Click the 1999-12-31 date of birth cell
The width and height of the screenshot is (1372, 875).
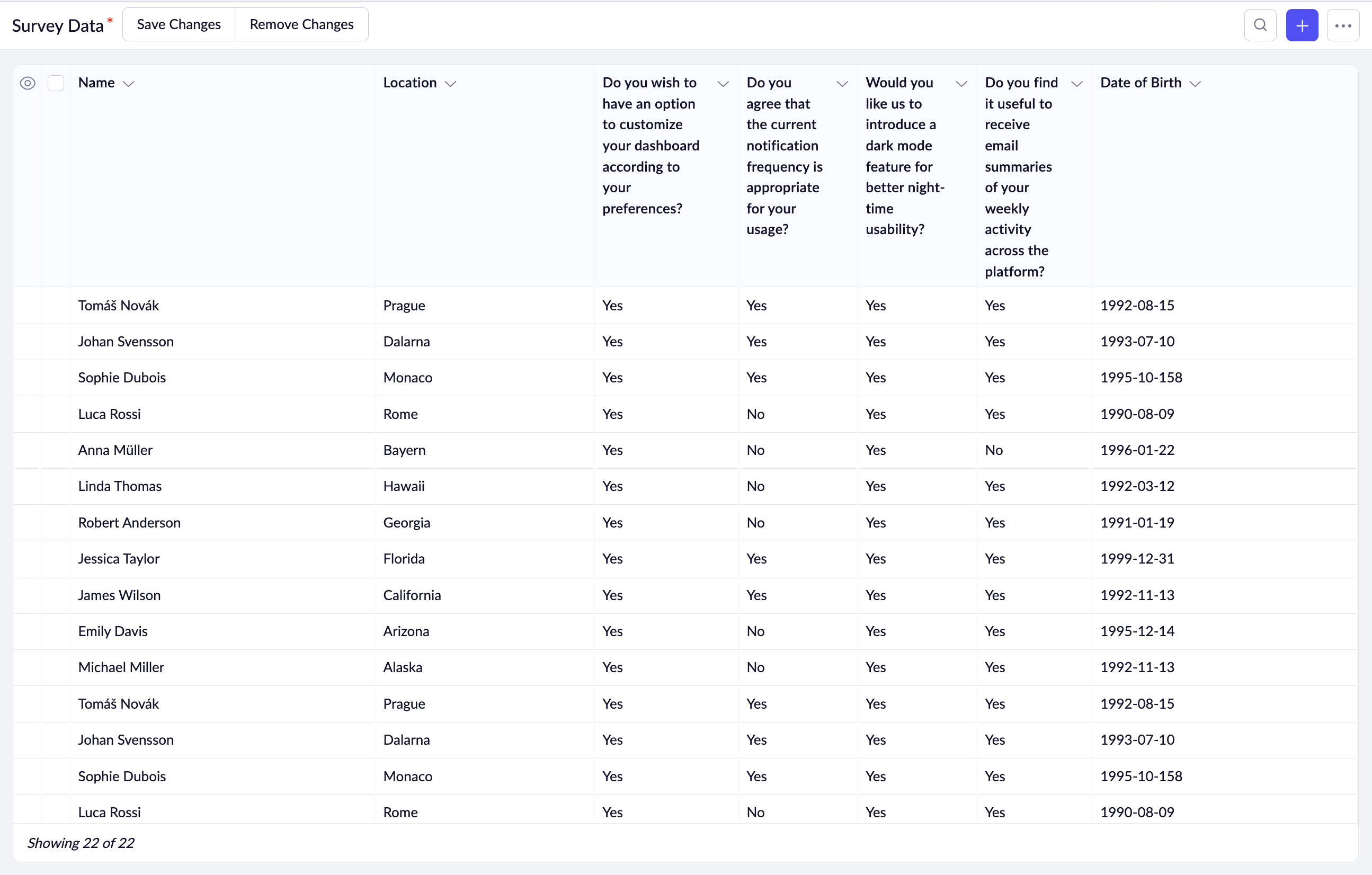coord(1137,558)
